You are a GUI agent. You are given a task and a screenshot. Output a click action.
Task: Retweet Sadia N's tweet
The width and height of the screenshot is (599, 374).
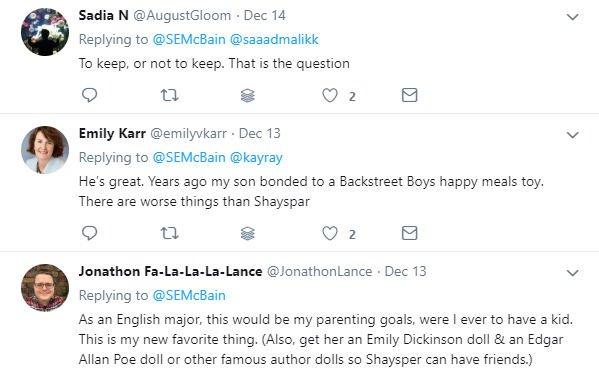(x=169, y=95)
